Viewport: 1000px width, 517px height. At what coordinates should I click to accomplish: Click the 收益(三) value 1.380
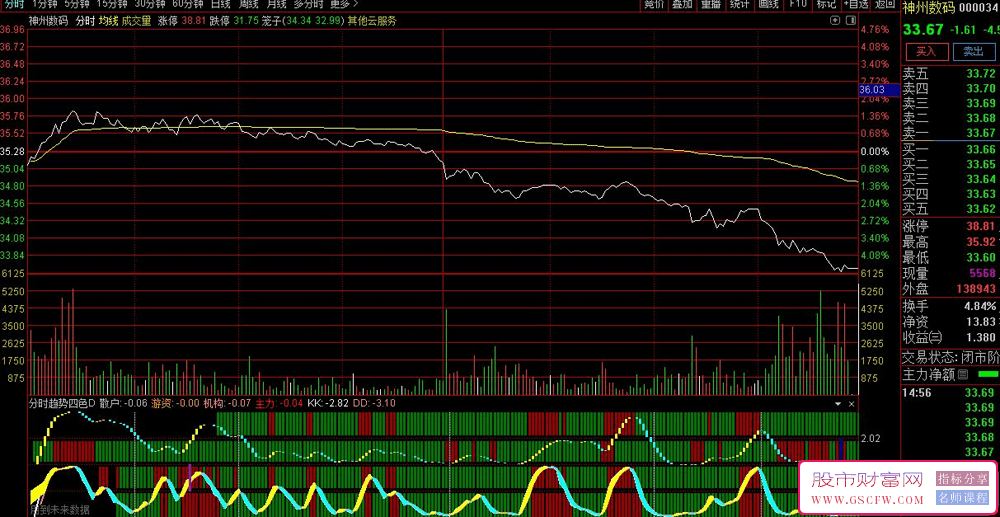point(980,337)
